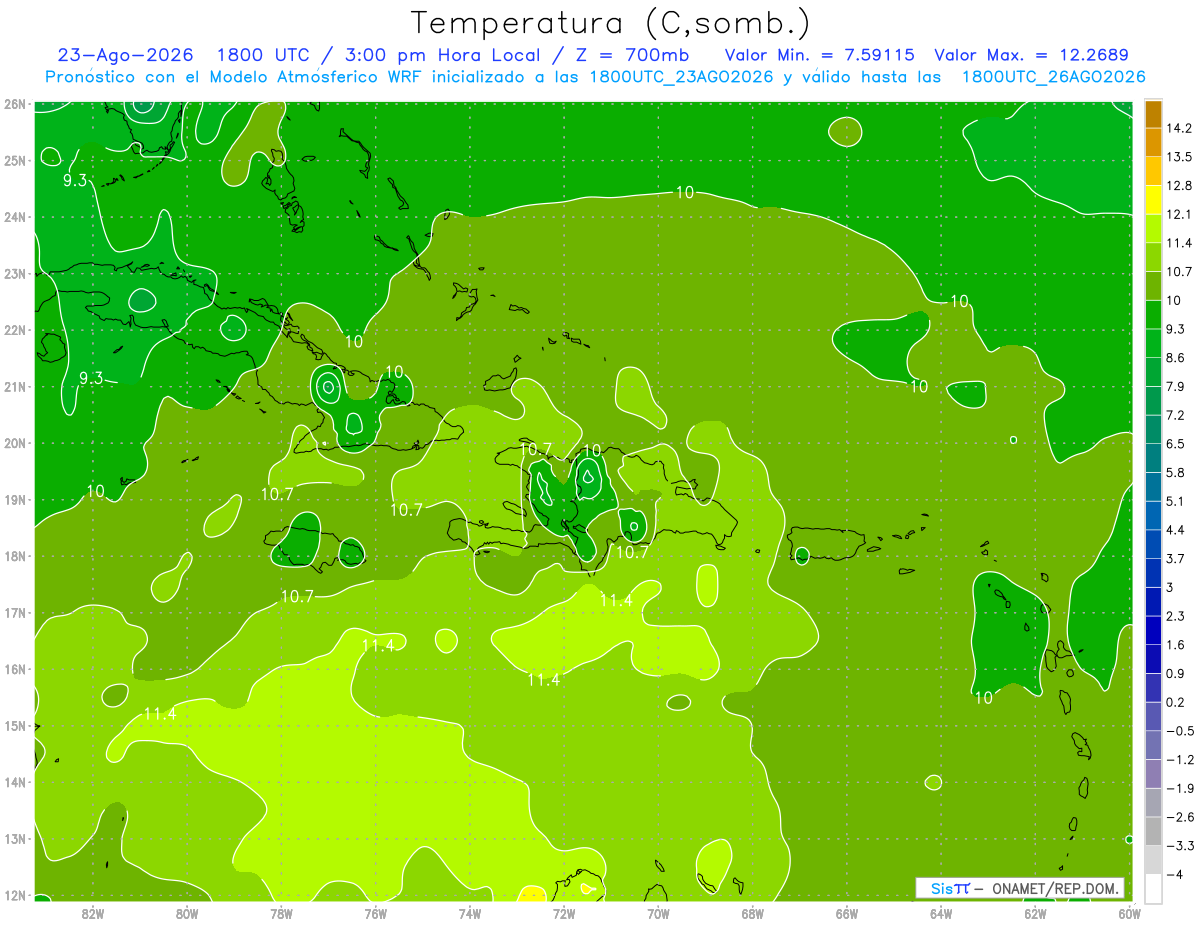The width and height of the screenshot is (1200, 927).
Task: Click the 22N latitude axis label
Action: pyautogui.click(x=15, y=329)
